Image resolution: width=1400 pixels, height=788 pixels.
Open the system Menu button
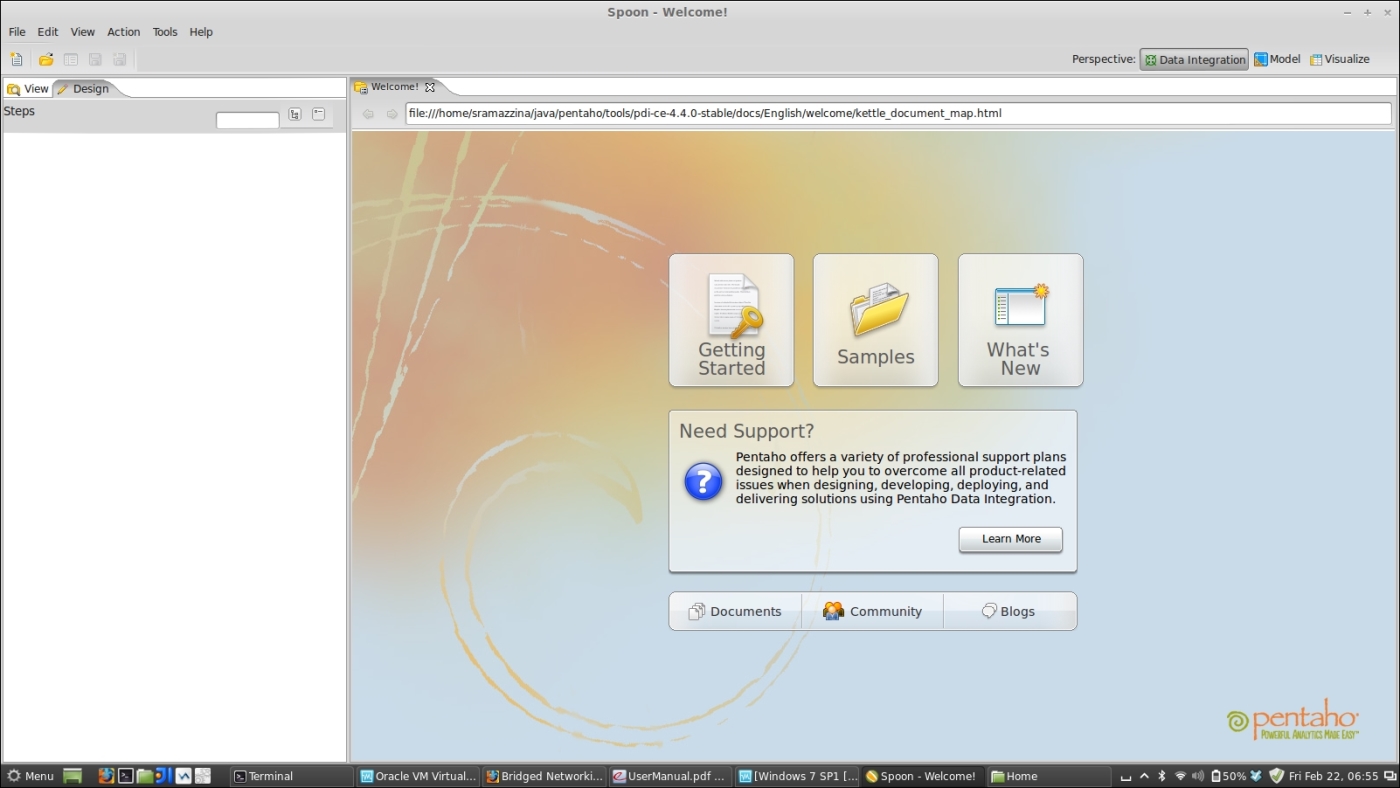point(30,776)
